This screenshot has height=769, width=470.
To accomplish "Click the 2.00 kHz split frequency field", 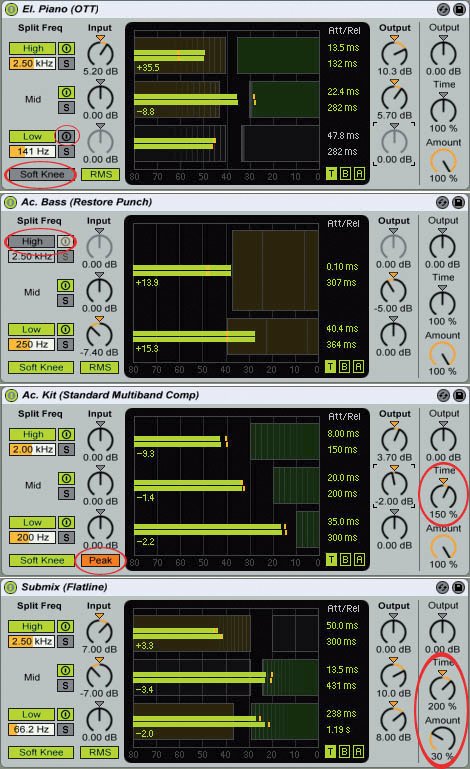I will point(33,449).
